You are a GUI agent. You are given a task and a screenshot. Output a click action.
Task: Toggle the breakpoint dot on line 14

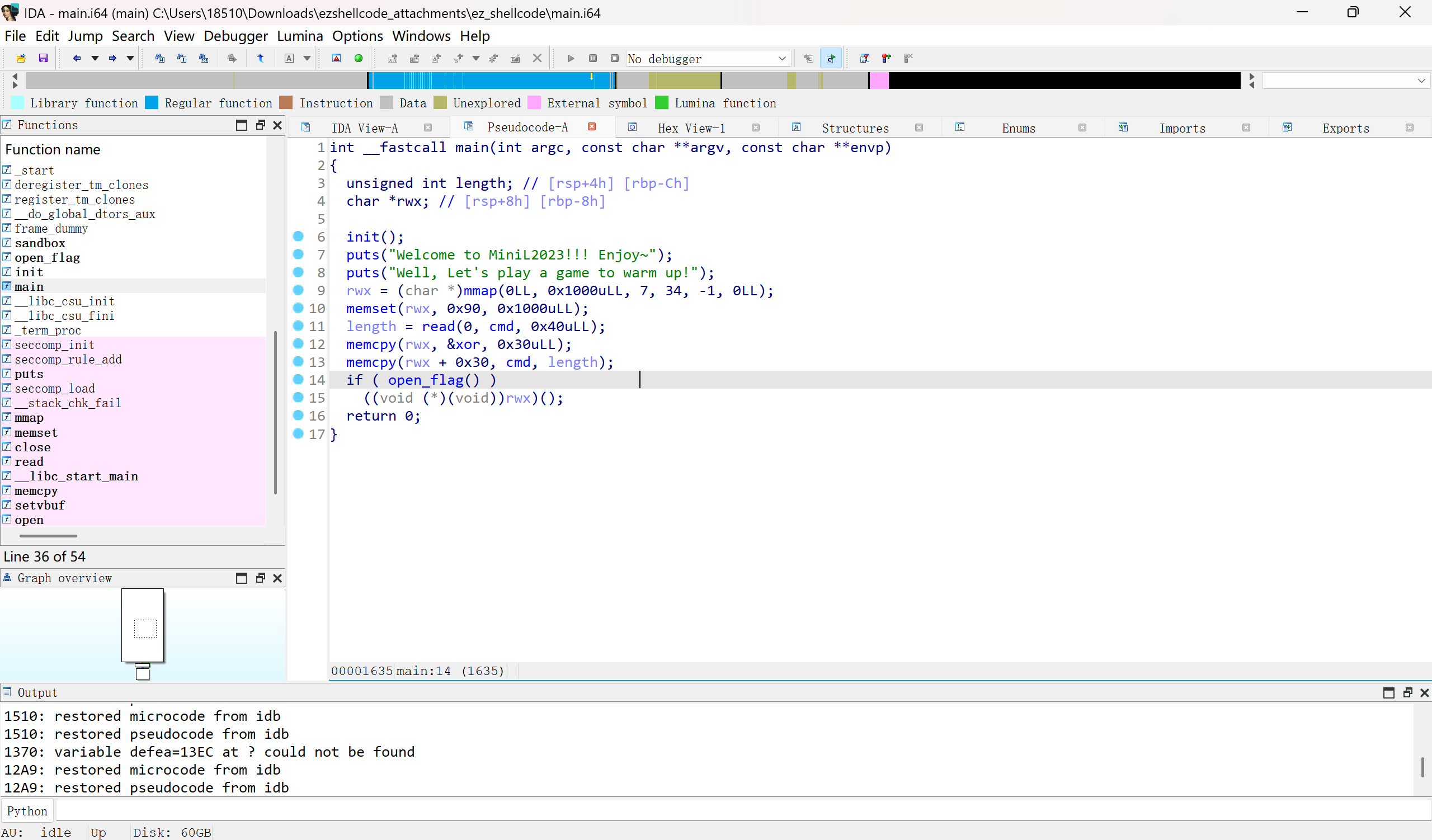(298, 379)
